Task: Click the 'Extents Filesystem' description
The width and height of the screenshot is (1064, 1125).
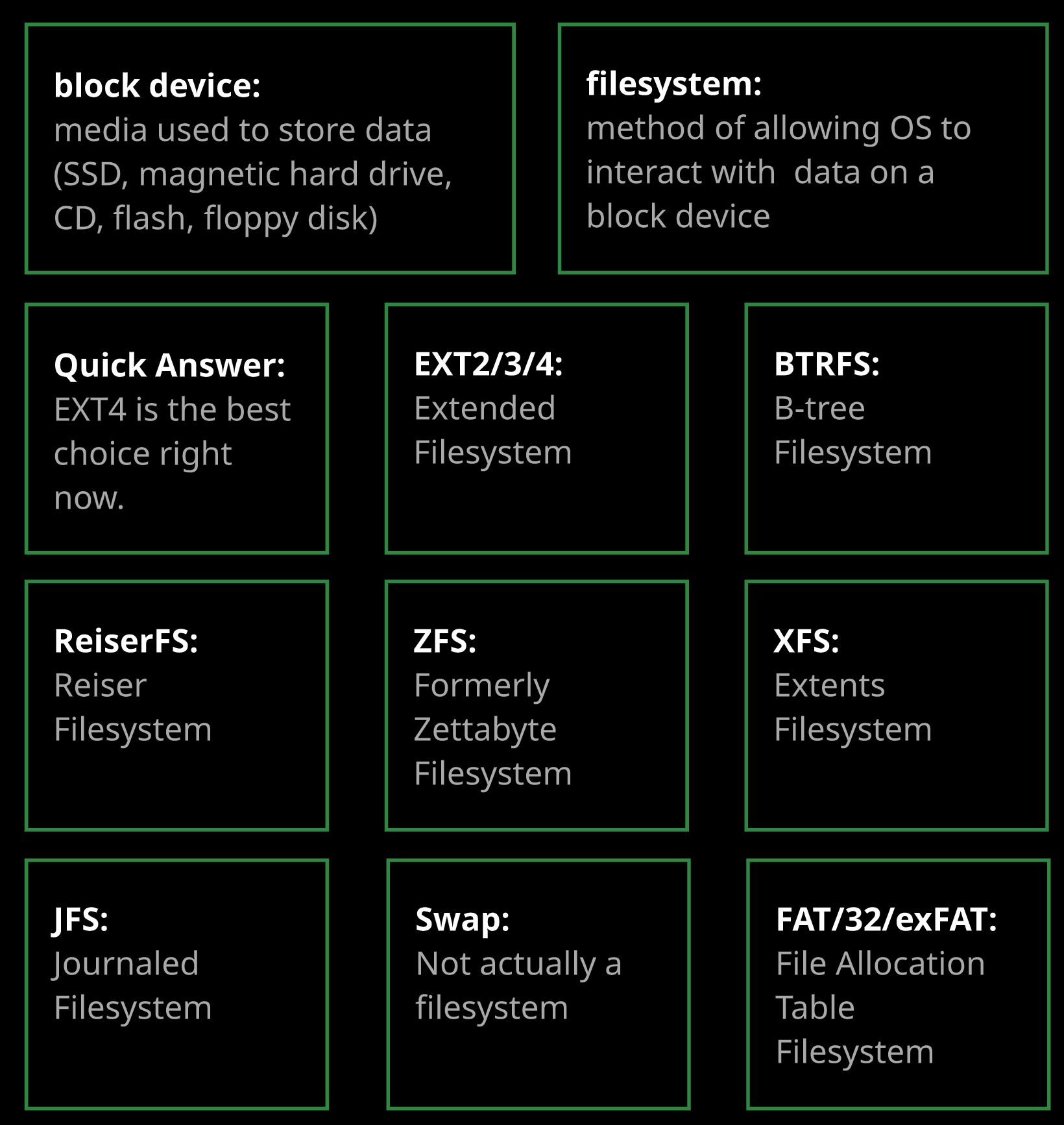Action: pyautogui.click(x=852, y=707)
